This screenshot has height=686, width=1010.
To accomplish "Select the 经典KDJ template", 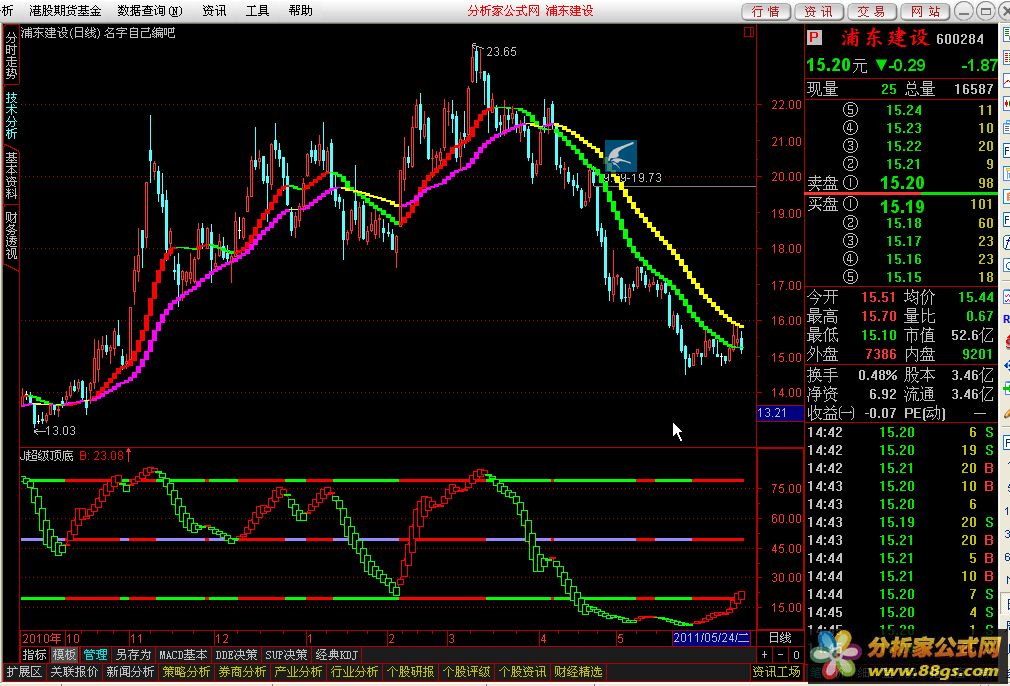I will tap(336, 654).
